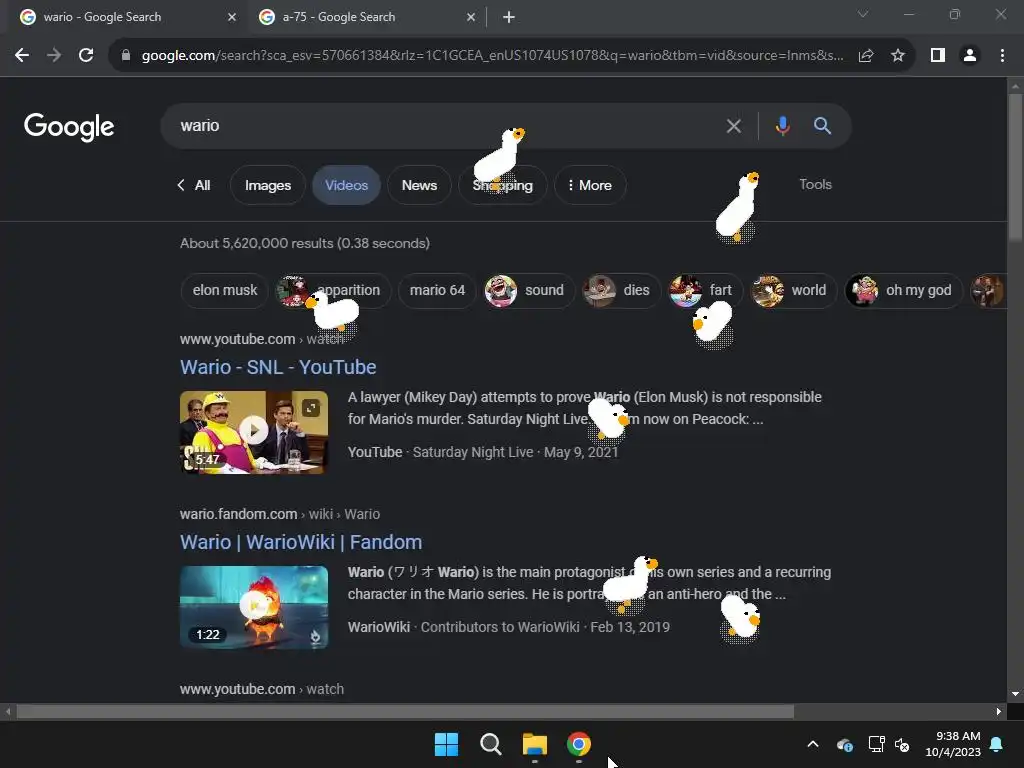Viewport: 1024px width, 768px height.
Task: Select the News filter
Action: pyautogui.click(x=419, y=185)
